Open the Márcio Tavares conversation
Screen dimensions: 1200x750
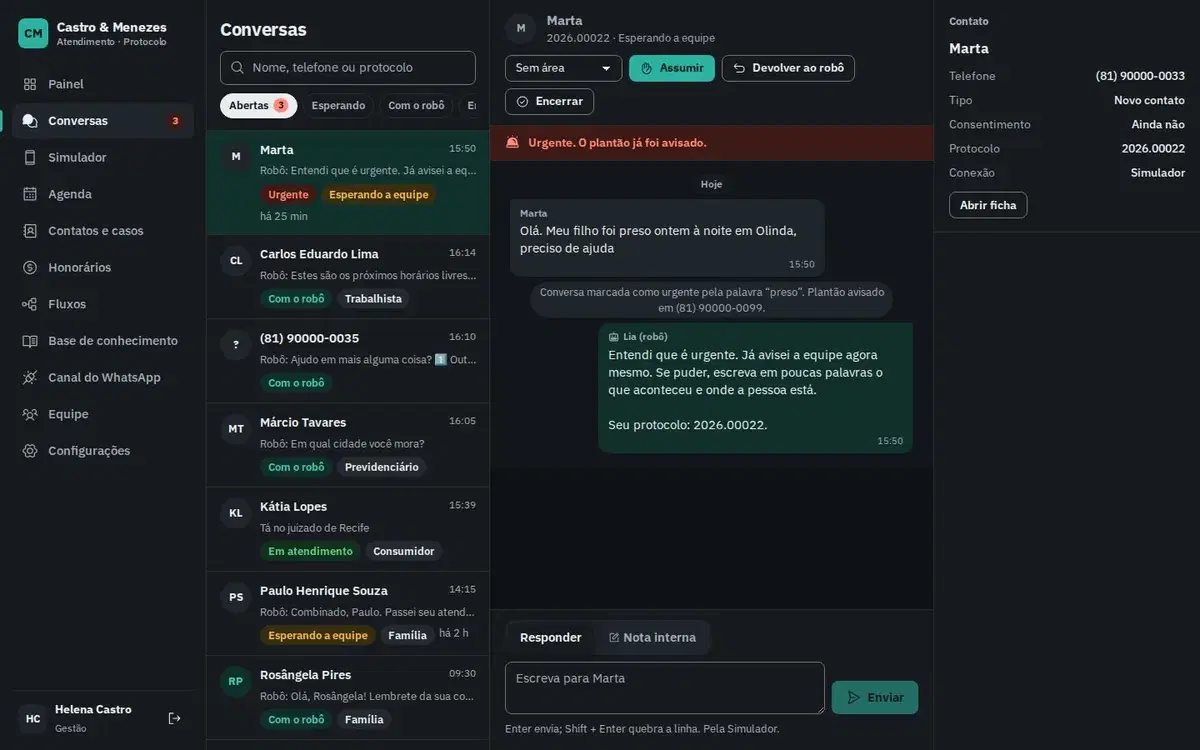click(348, 445)
